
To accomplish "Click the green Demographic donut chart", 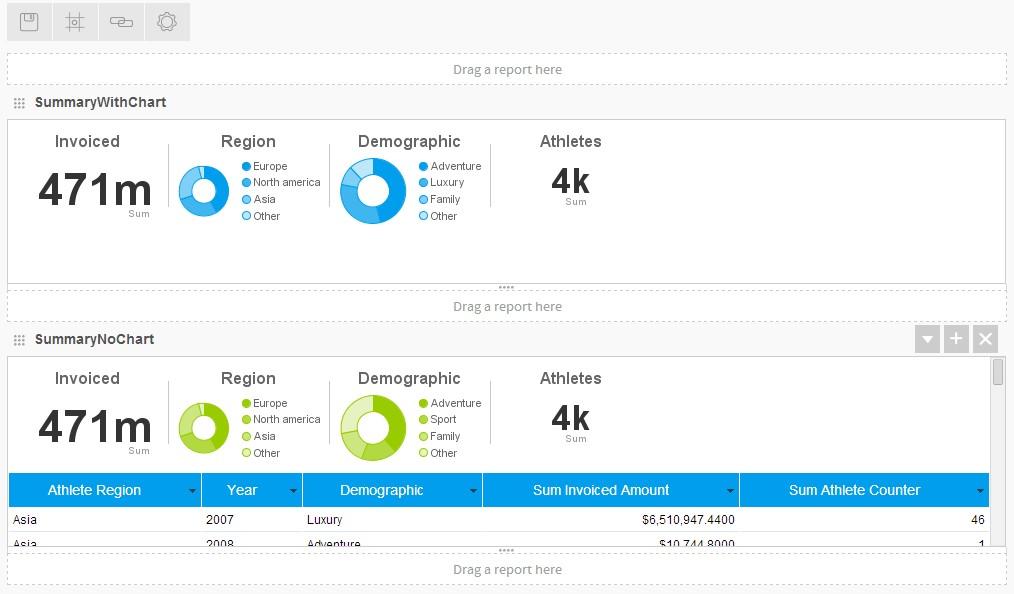I will pyautogui.click(x=373, y=428).
